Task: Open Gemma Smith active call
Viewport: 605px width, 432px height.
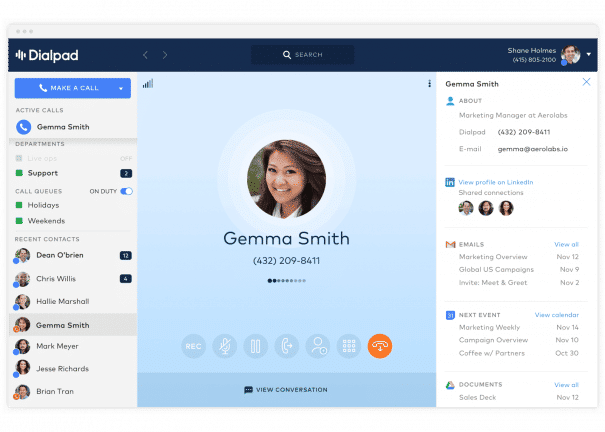Action: [x=73, y=127]
